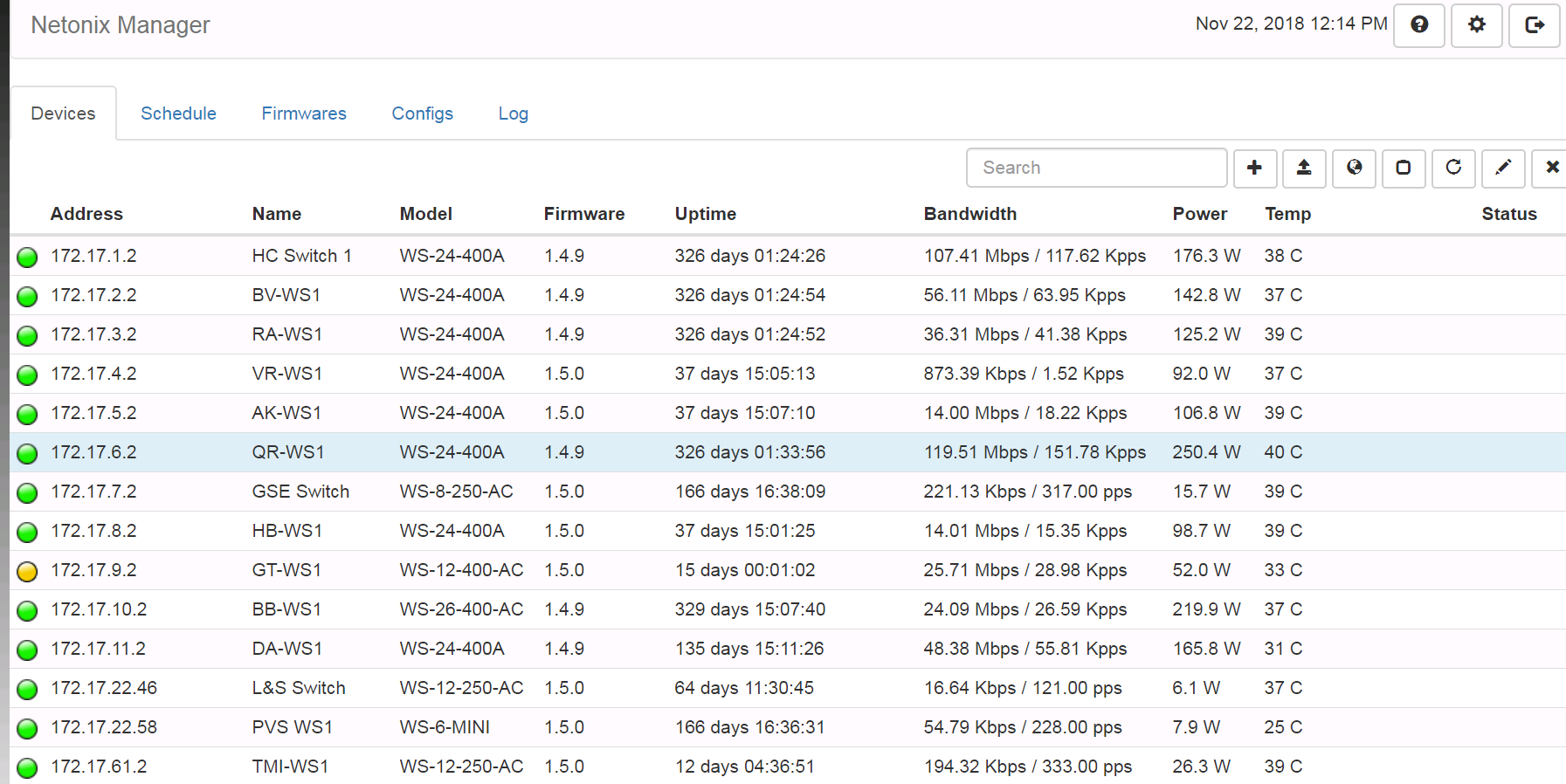
Task: Click the upload firmware arrow icon
Action: (1304, 168)
